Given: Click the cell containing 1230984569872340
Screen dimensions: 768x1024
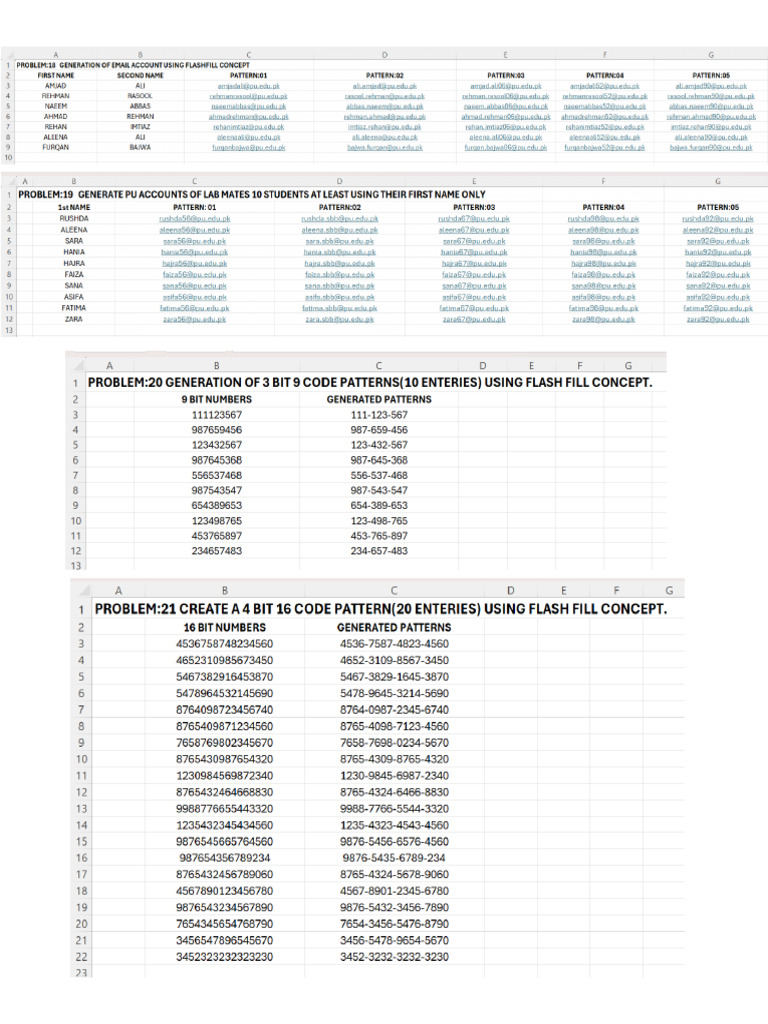Looking at the screenshot, I should [x=225, y=776].
